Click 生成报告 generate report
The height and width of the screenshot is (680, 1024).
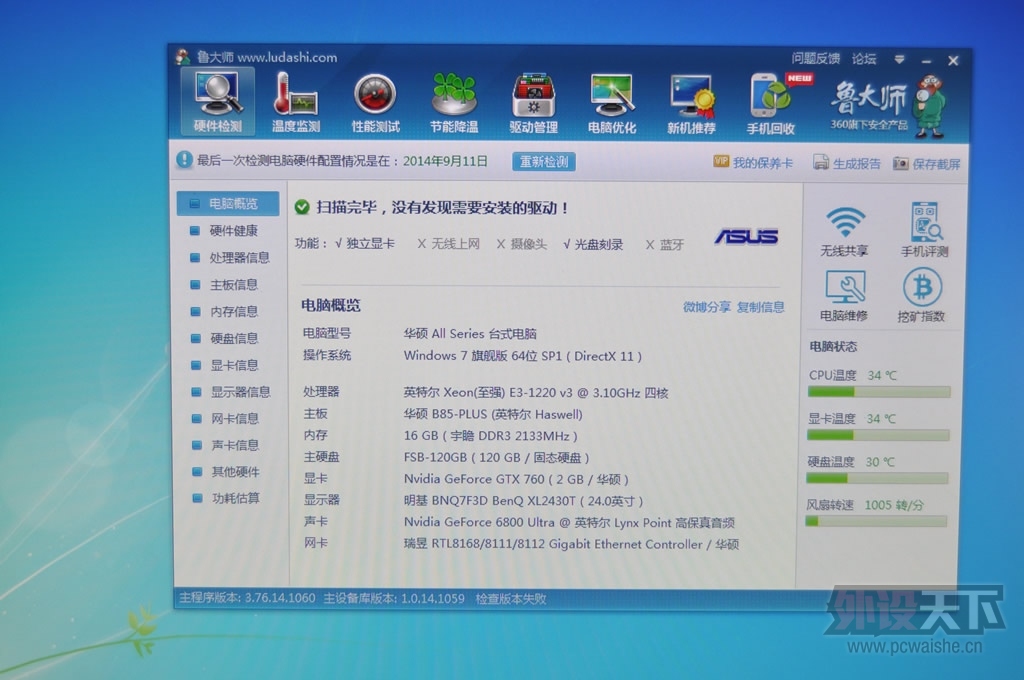tap(847, 163)
